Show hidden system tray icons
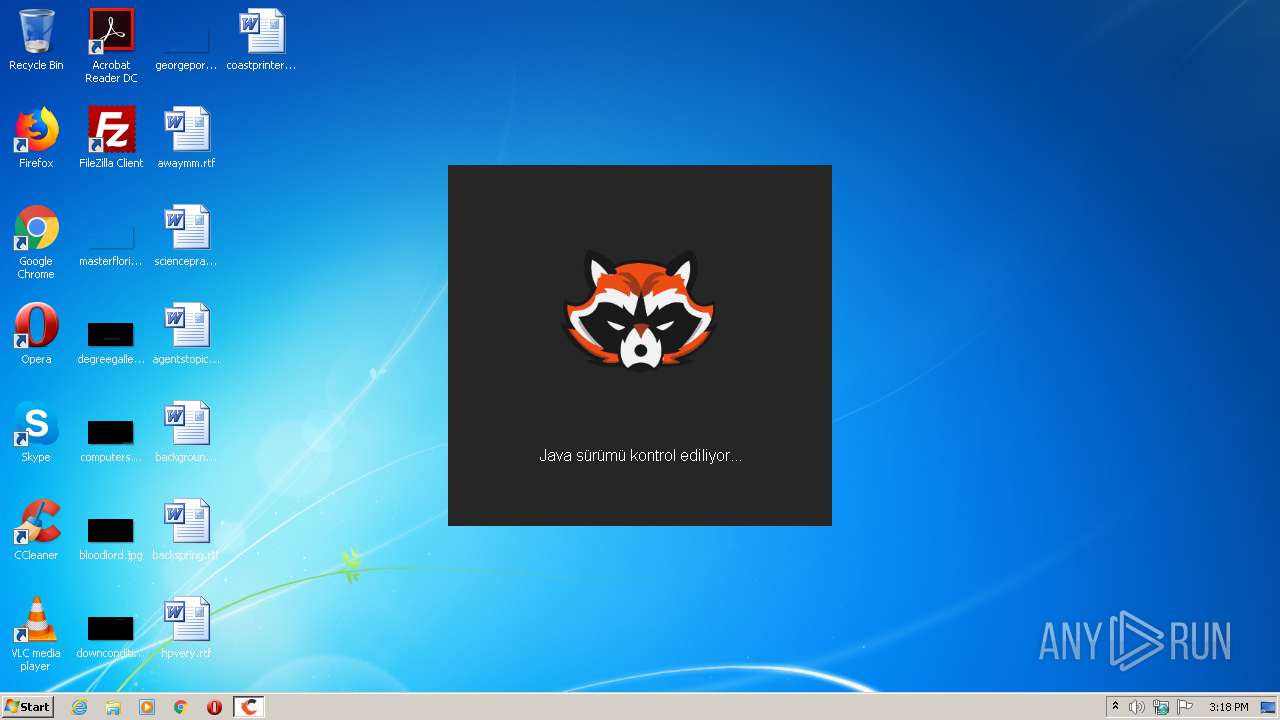 click(x=1116, y=707)
